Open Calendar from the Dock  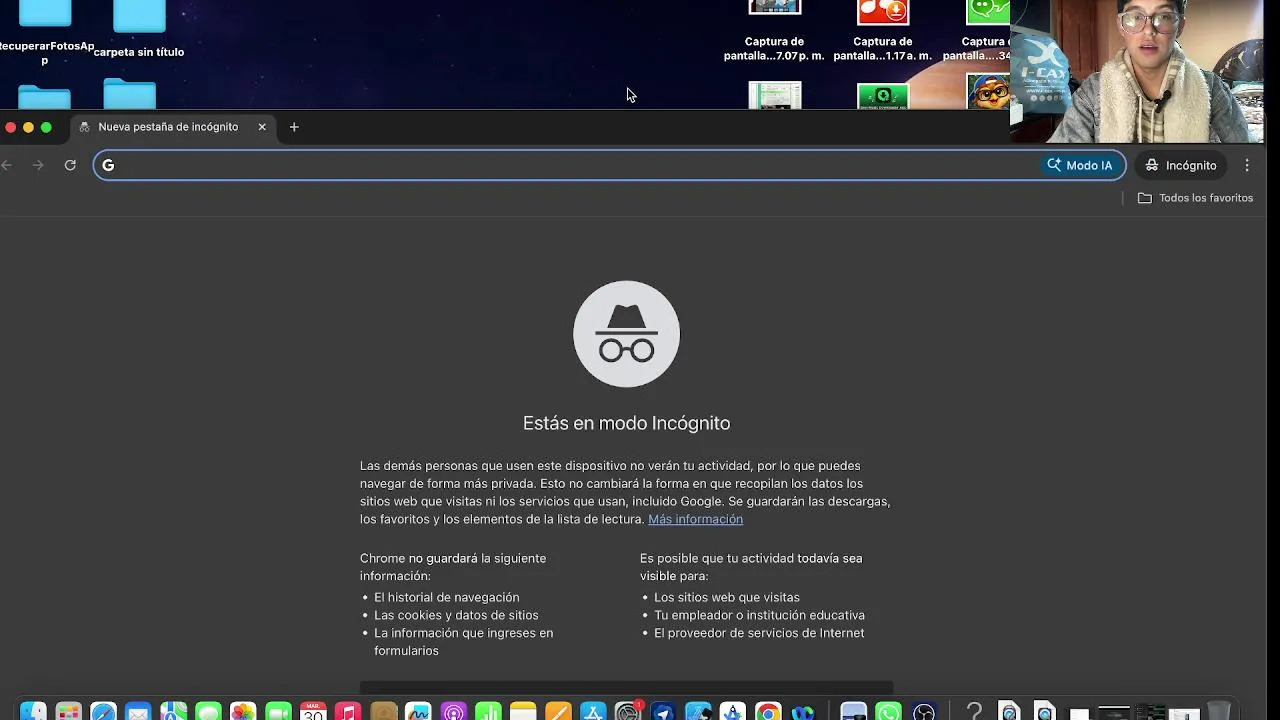(x=313, y=712)
